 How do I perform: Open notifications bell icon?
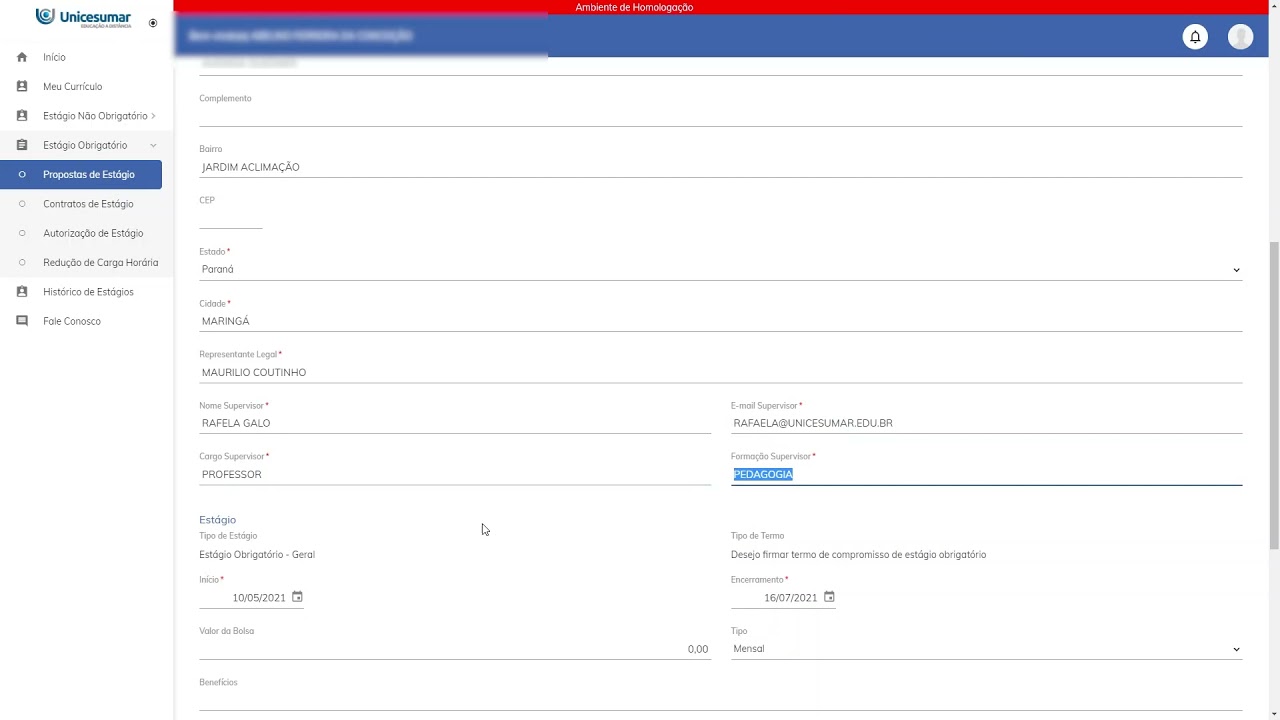point(1195,37)
